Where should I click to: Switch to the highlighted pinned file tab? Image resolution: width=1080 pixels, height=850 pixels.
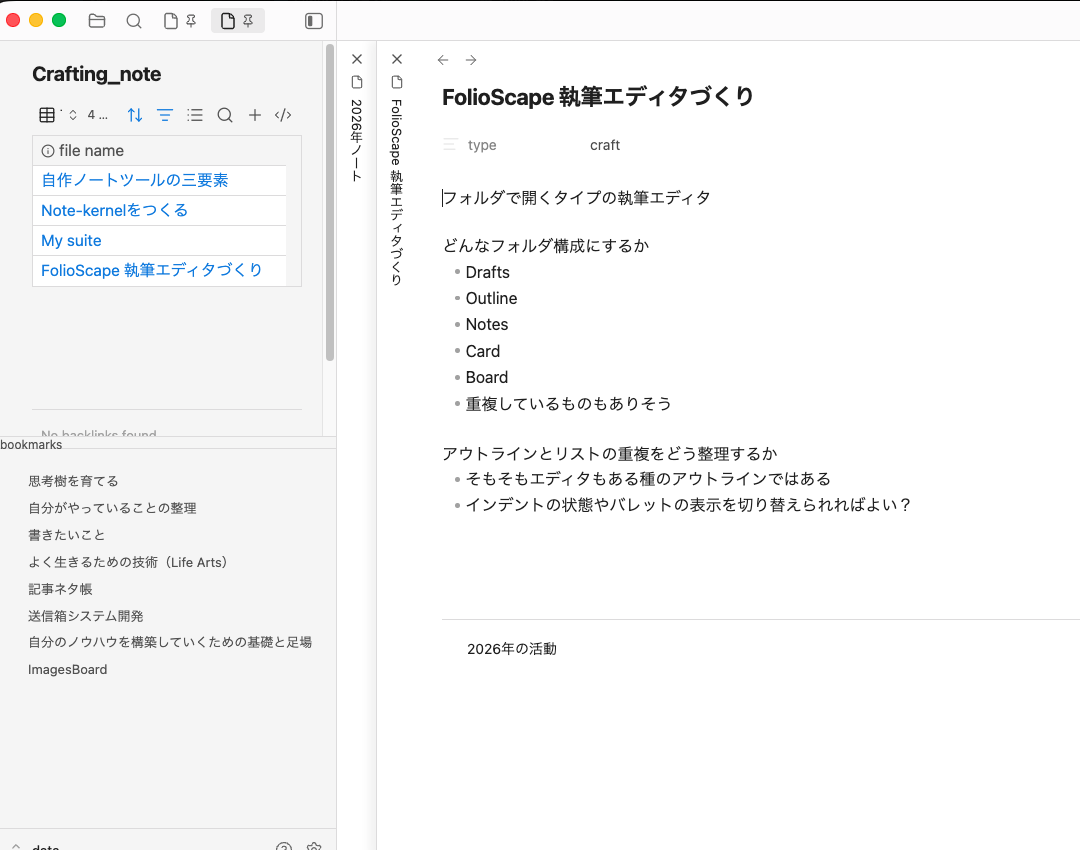click(237, 21)
